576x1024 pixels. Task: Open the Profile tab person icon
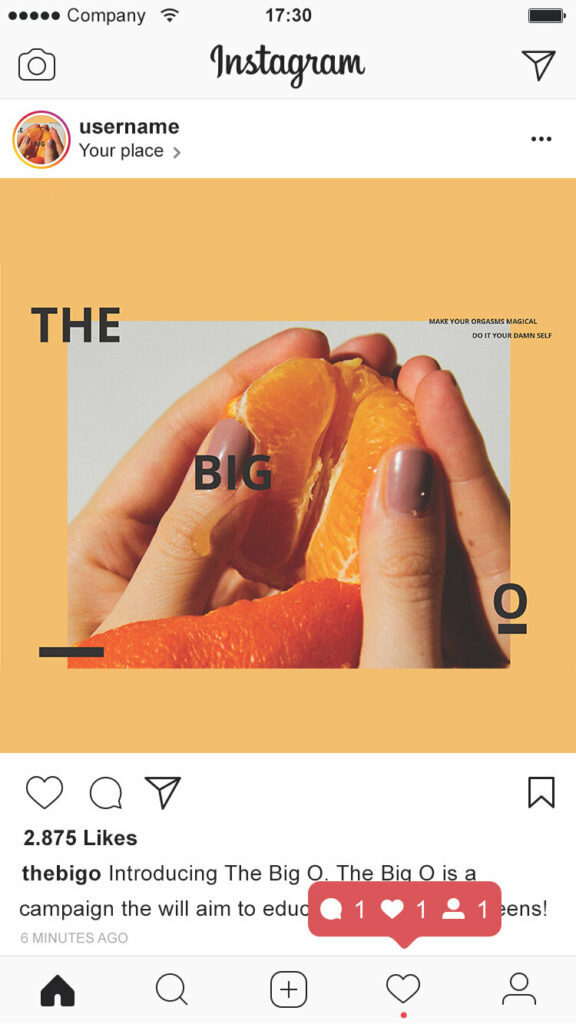click(x=519, y=989)
